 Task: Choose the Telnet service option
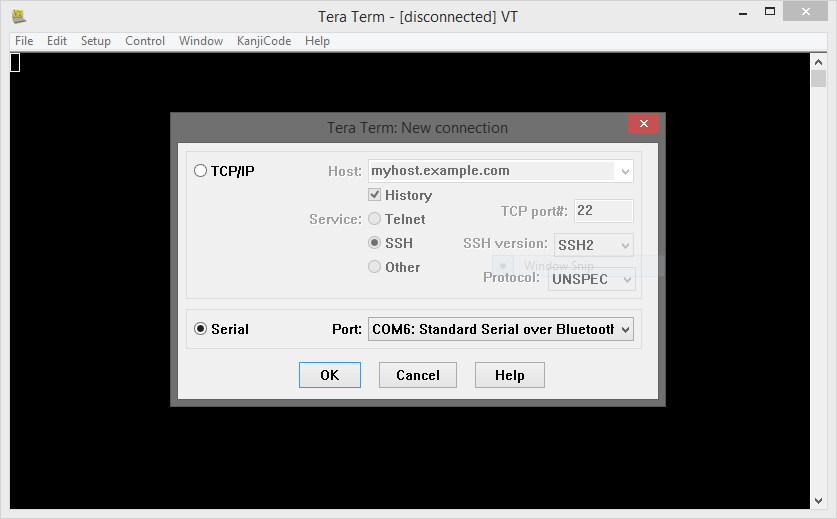click(374, 219)
